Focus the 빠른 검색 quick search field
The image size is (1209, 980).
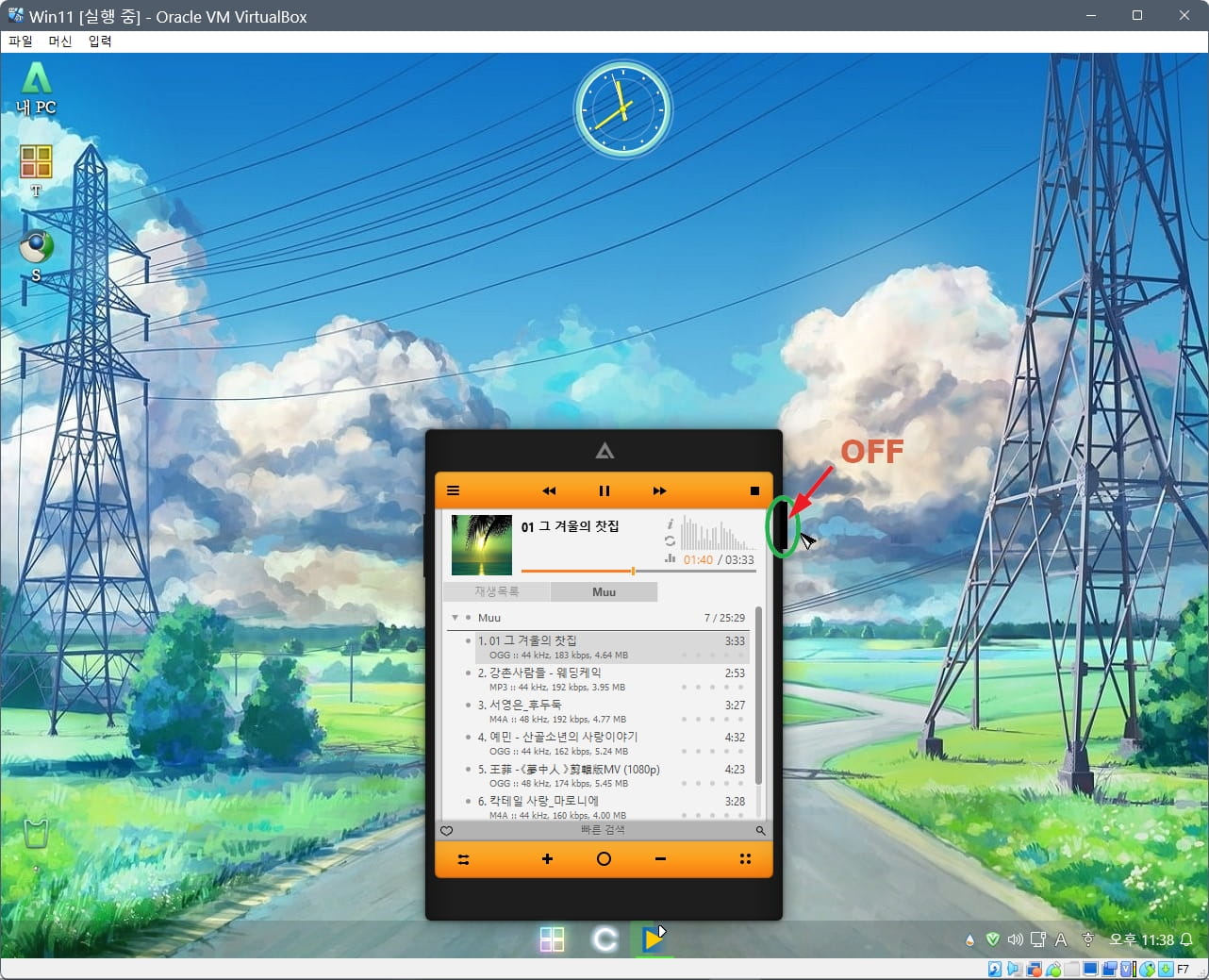coord(603,830)
